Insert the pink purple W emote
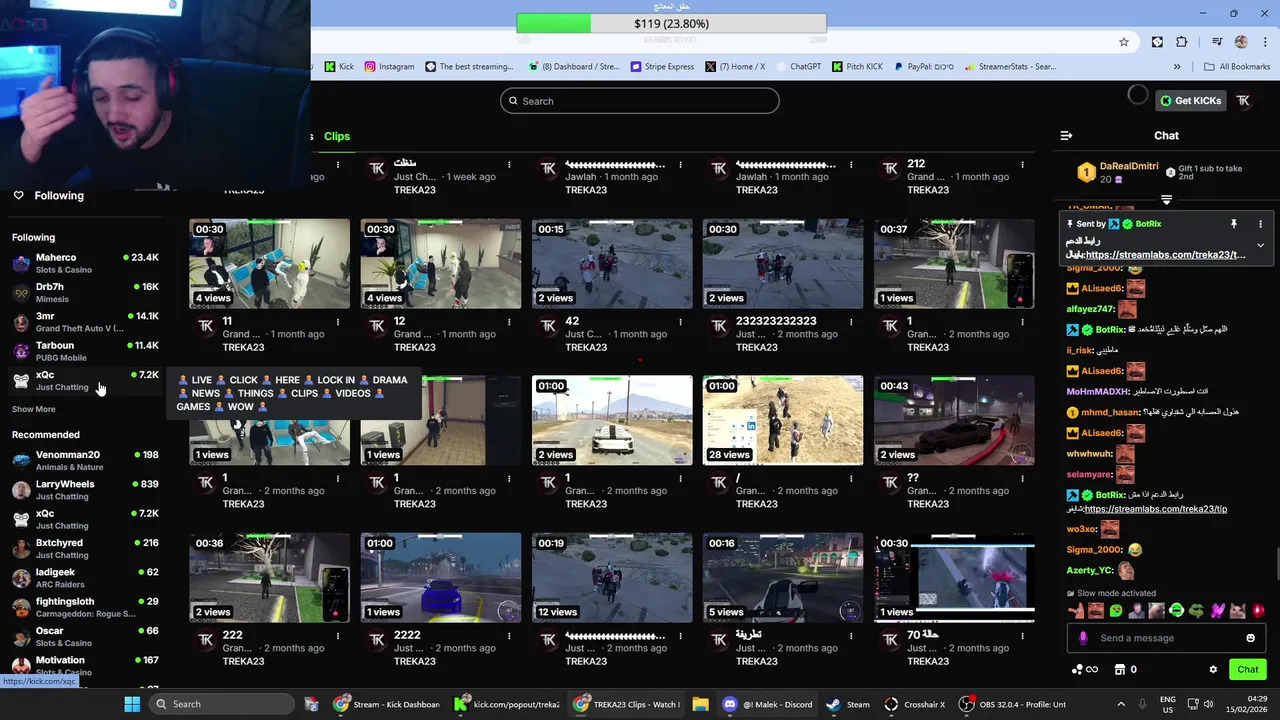This screenshot has height=720, width=1280. click(x=1218, y=610)
